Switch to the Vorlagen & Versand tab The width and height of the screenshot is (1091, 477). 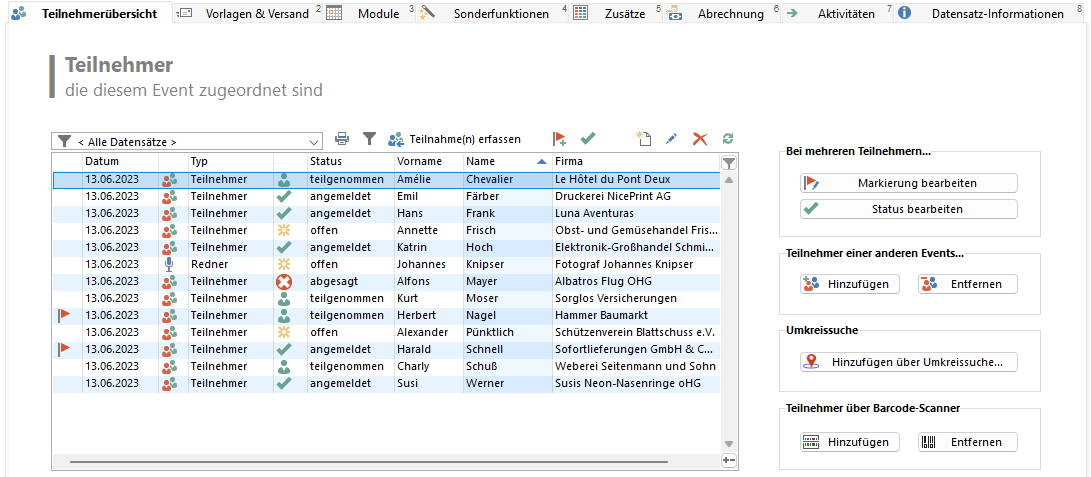256,14
